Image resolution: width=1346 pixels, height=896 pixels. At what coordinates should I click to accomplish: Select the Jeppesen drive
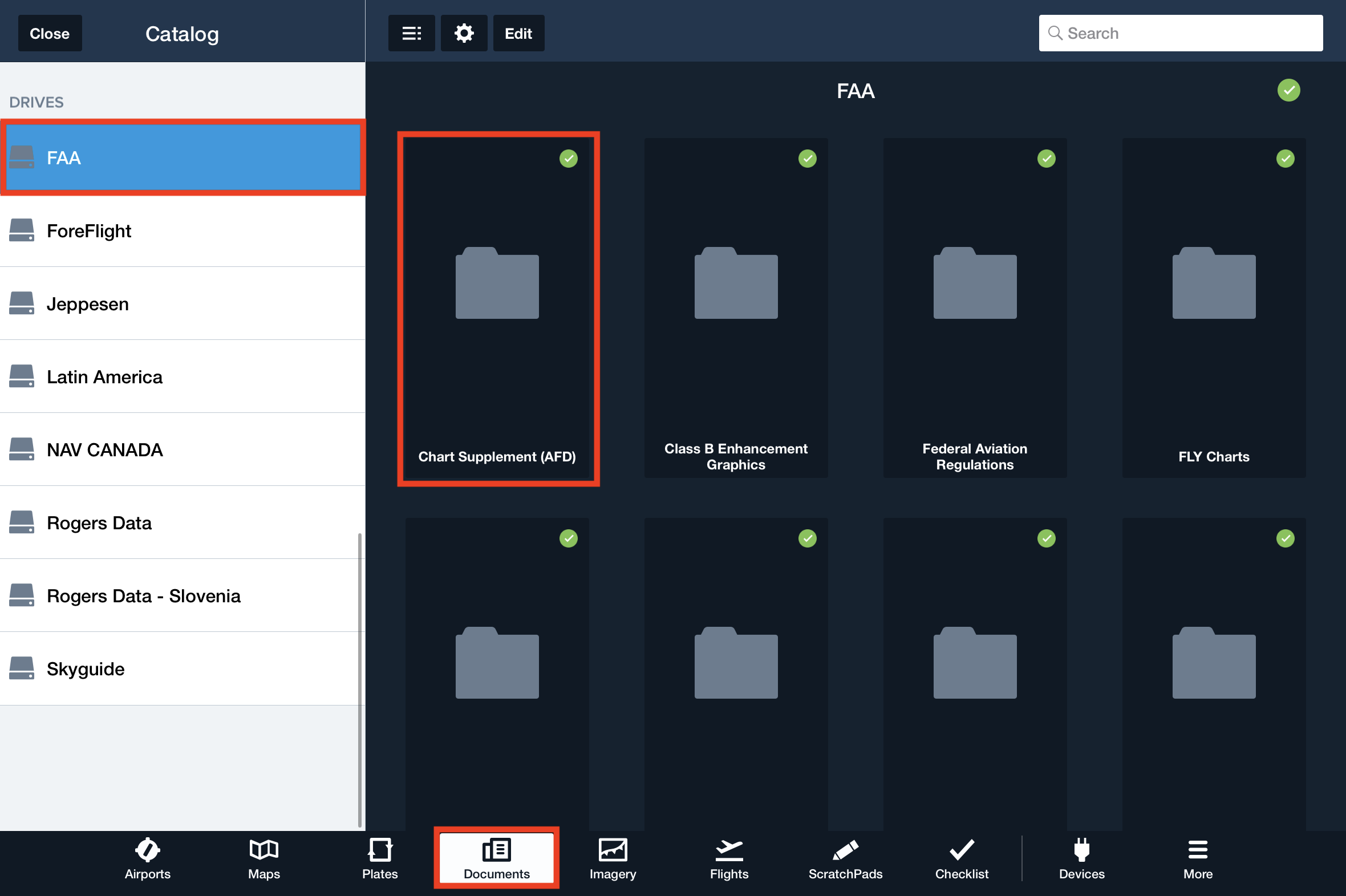coord(183,303)
